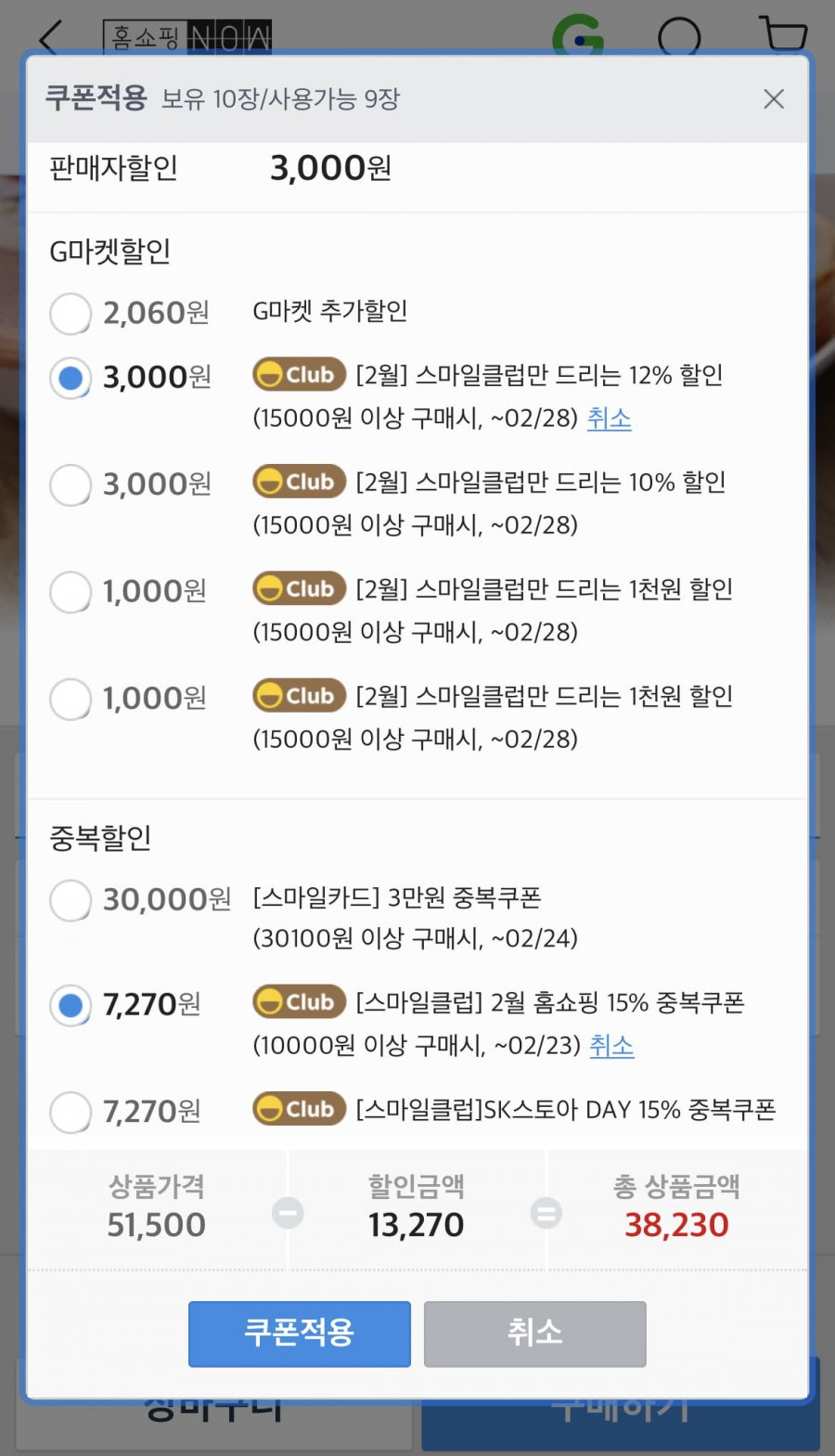This screenshot has height=1456, width=835.
Task: Select the first 1,000원 1천원 할인 radio button
Action: [x=71, y=591]
